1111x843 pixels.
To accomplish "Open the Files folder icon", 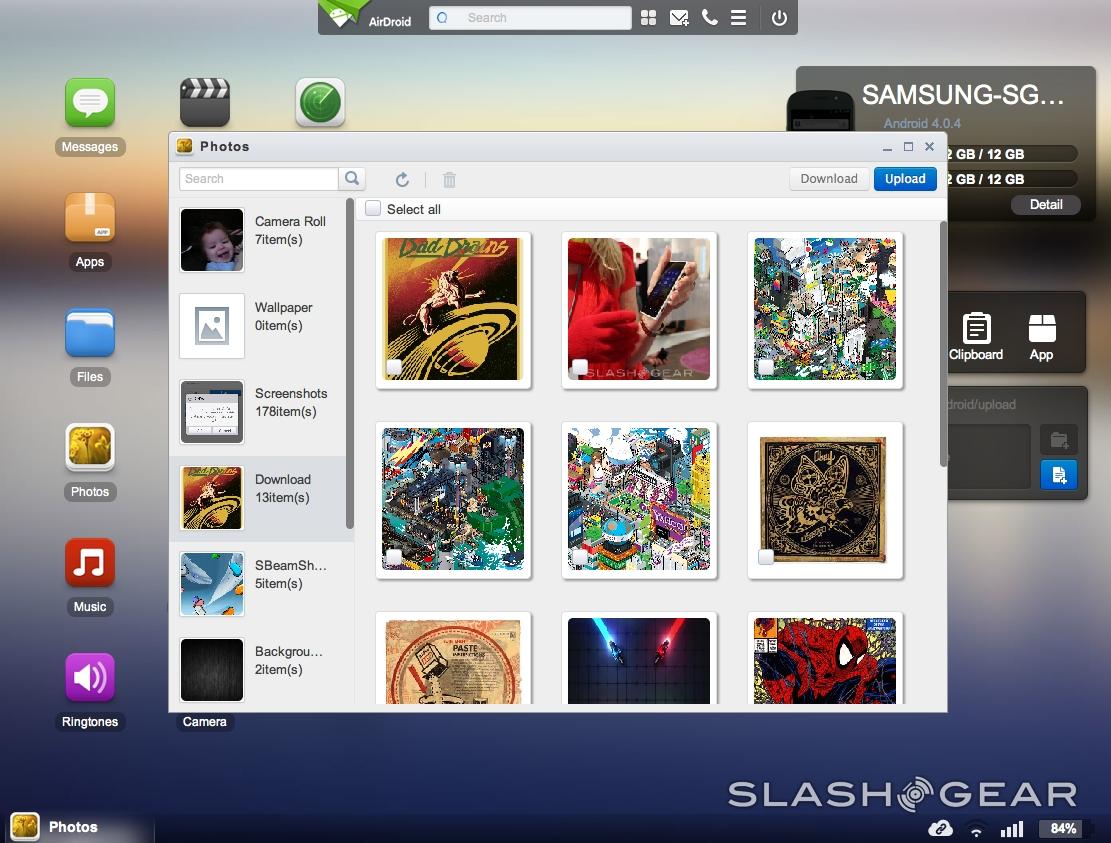I will click(x=90, y=334).
